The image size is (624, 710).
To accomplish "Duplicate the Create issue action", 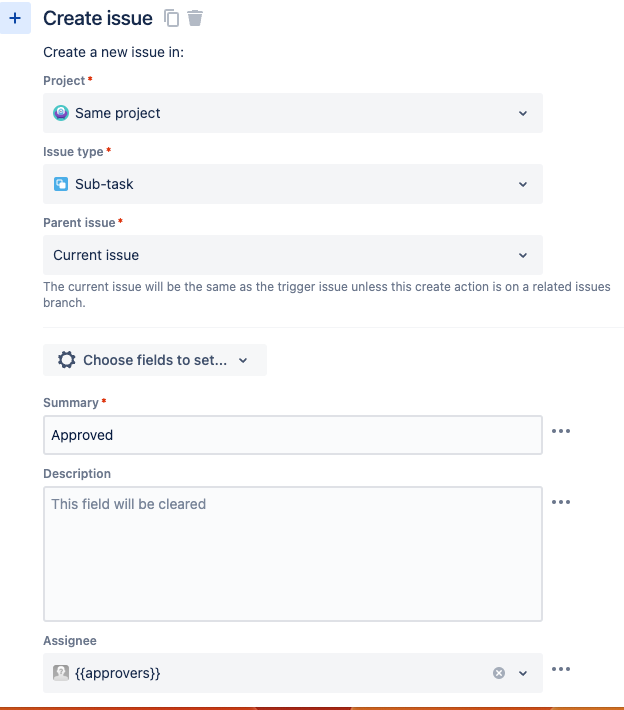I will tap(172, 18).
